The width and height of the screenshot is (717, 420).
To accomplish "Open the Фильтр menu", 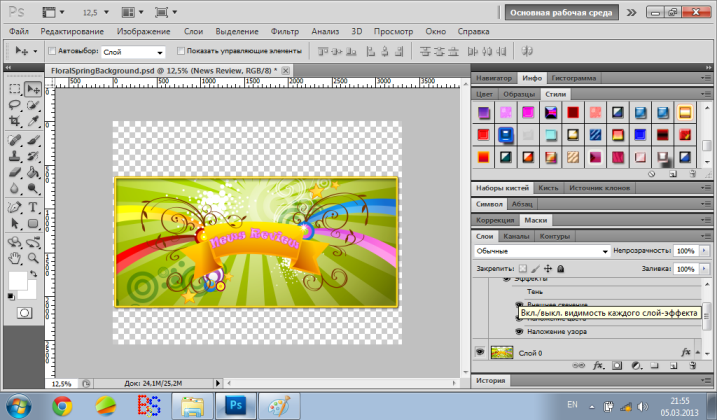I will [285, 32].
